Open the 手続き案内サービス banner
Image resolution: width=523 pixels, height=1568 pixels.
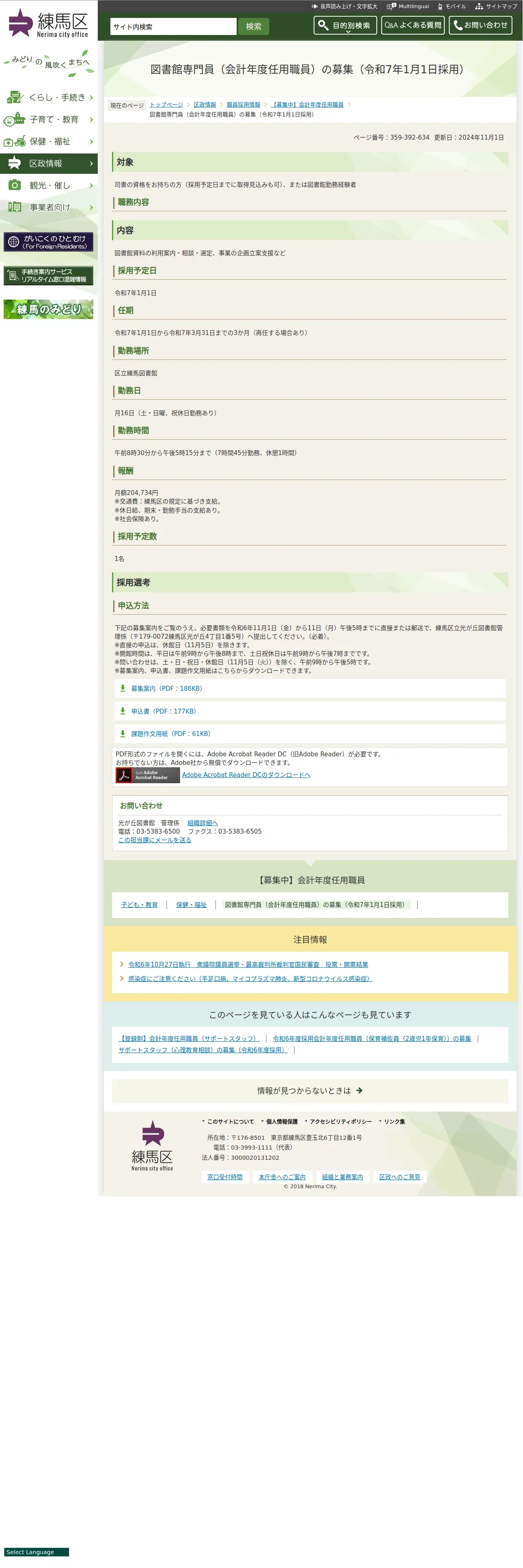(x=49, y=275)
